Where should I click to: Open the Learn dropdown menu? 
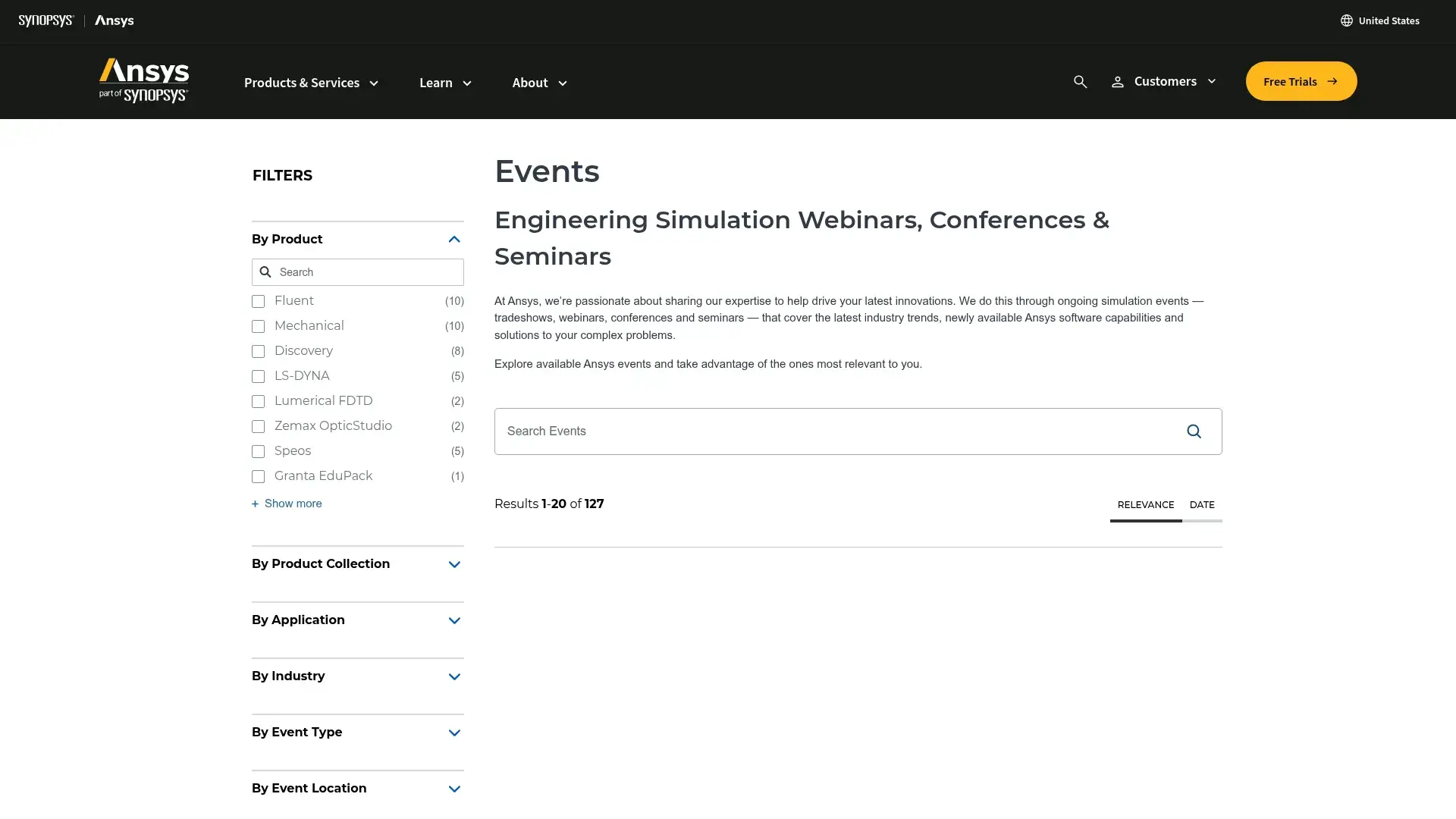pos(445,83)
